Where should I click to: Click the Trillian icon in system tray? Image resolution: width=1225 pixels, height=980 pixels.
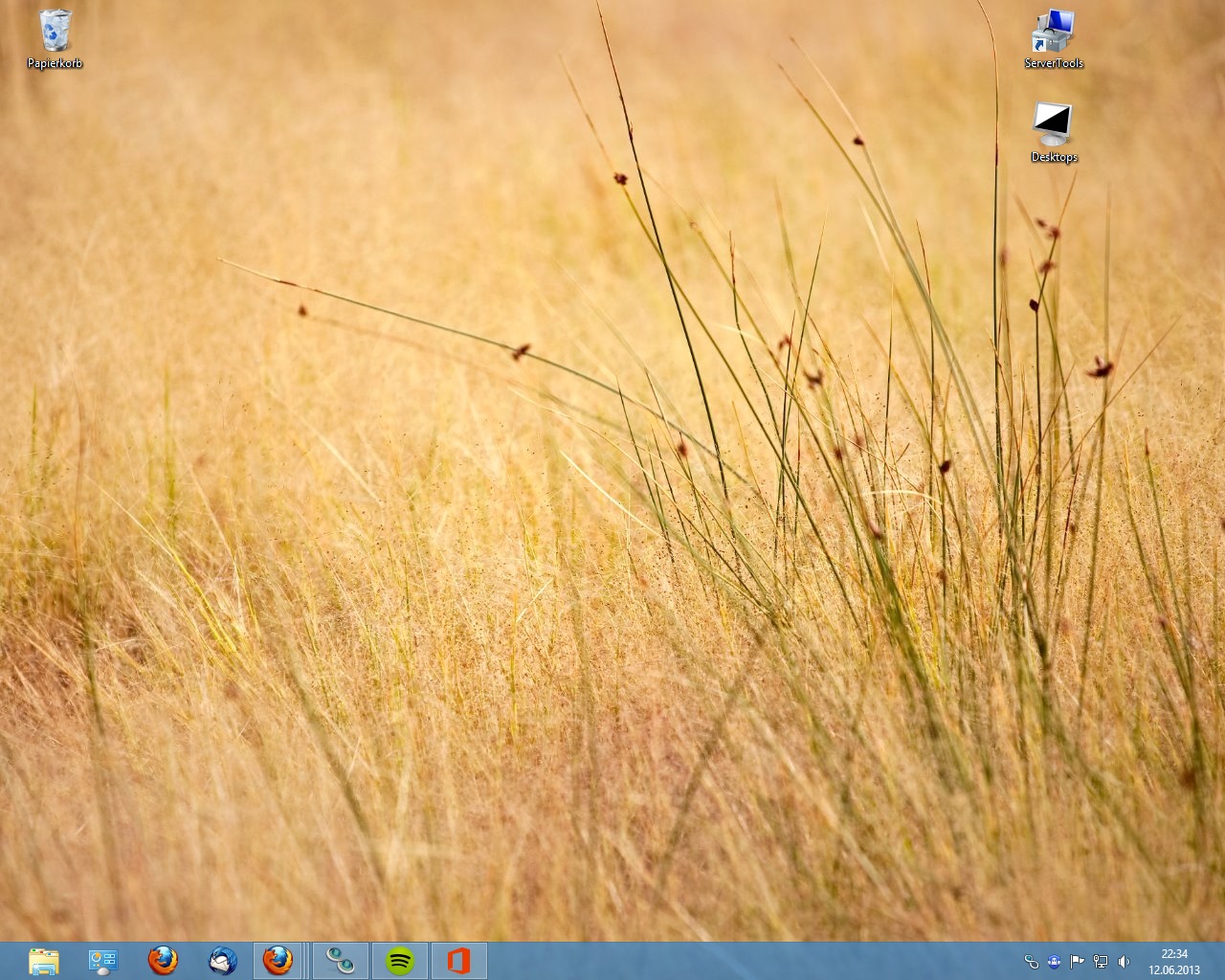click(x=1031, y=962)
